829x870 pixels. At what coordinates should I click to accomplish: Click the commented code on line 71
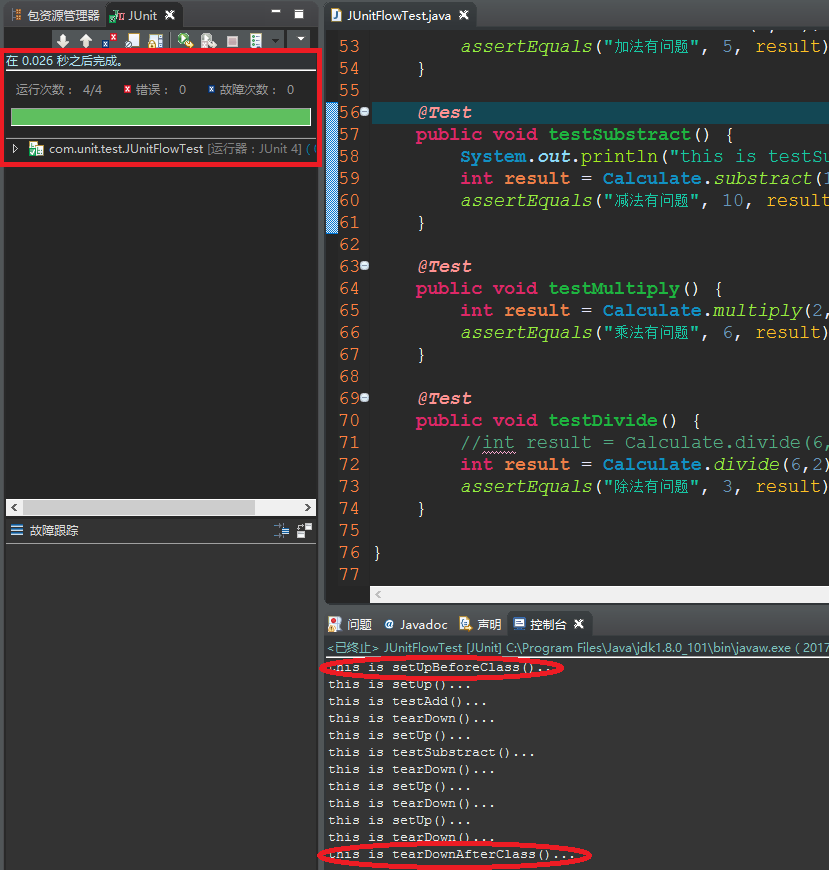[x=644, y=442]
